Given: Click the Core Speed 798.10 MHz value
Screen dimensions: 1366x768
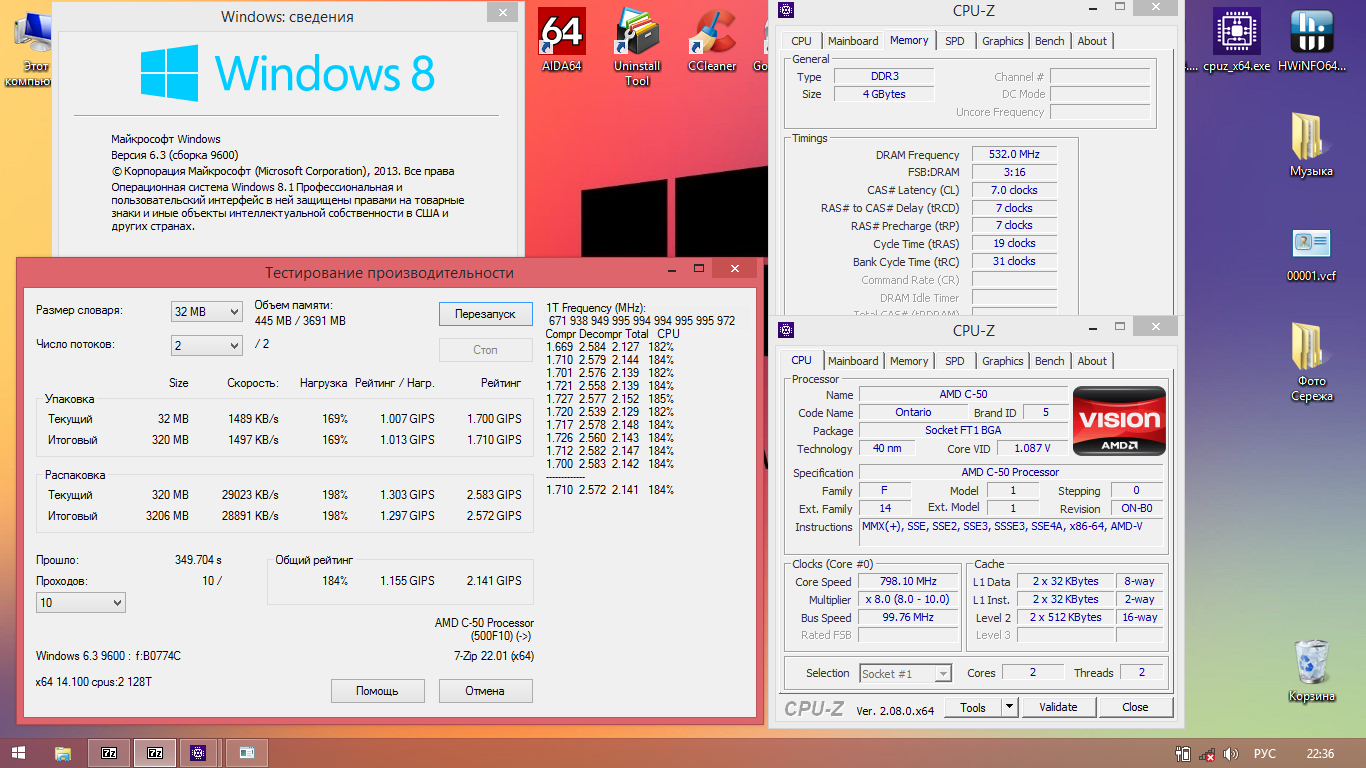Looking at the screenshot, I should click(908, 582).
